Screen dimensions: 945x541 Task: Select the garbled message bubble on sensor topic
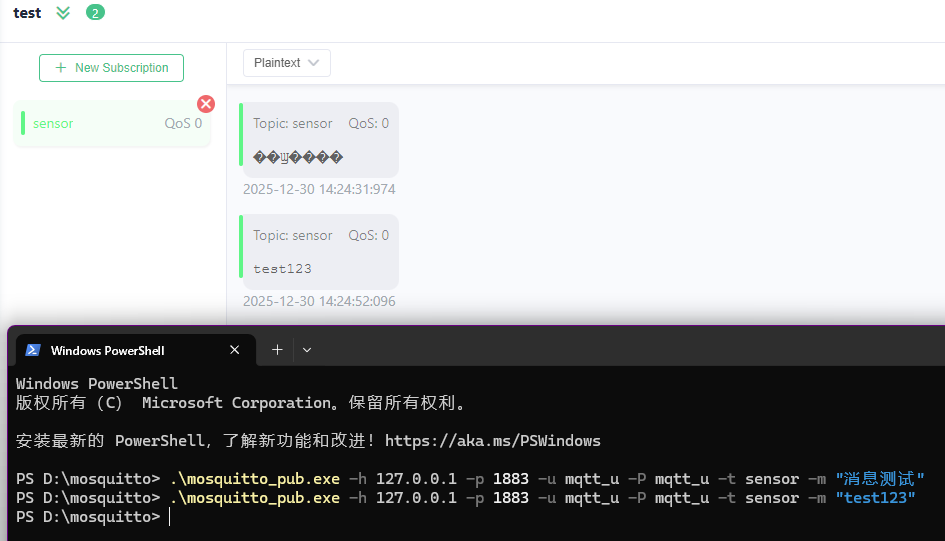pos(319,140)
